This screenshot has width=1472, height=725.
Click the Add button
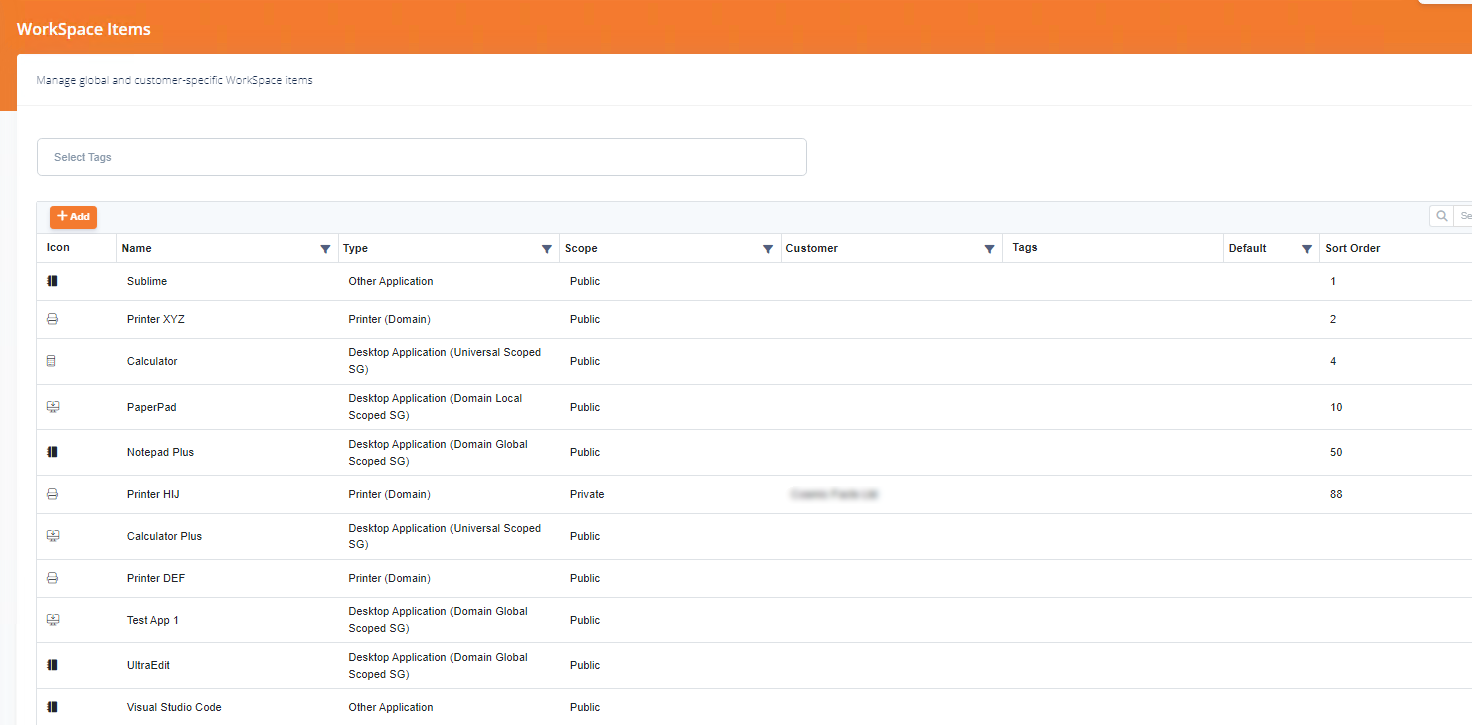[73, 216]
